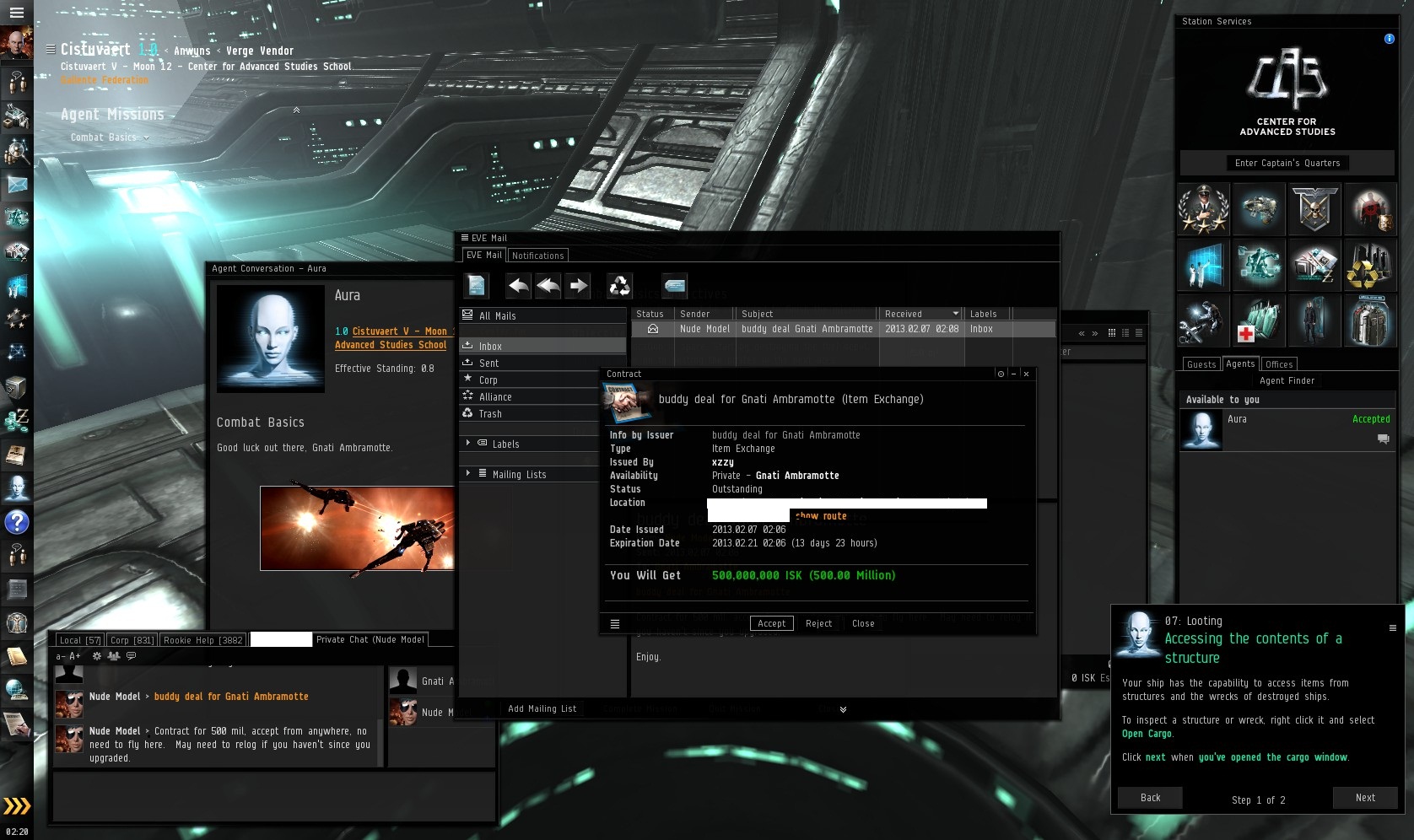Screen dimensions: 1414x840
Task: Sort mails by the Received column arrow
Action: (x=955, y=314)
